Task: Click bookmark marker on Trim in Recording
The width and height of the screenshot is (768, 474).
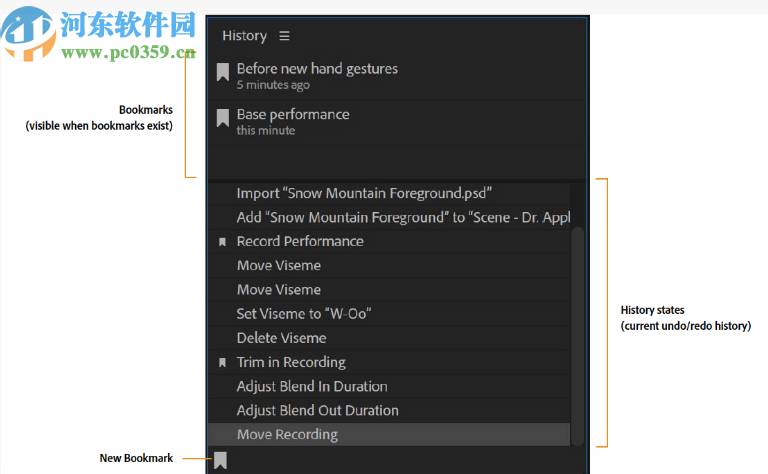Action: (223, 363)
